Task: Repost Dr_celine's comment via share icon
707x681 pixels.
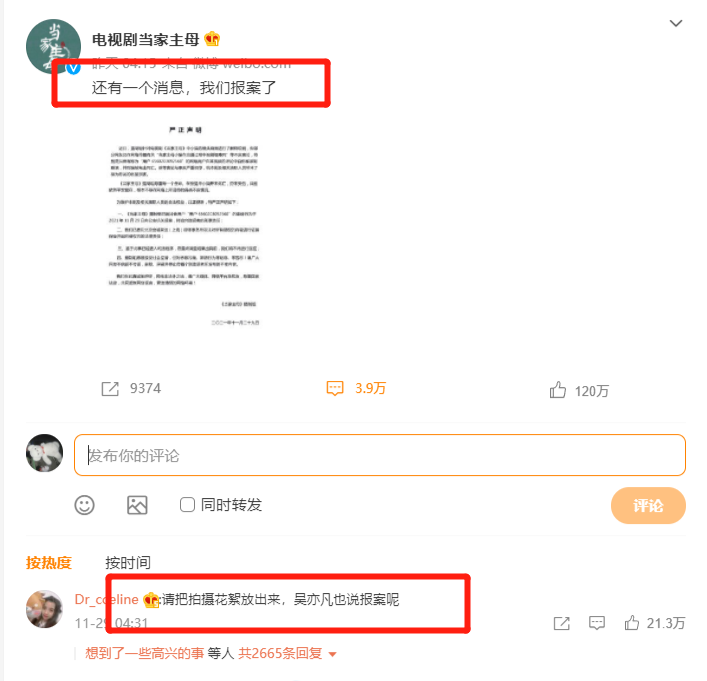Action: (x=561, y=624)
